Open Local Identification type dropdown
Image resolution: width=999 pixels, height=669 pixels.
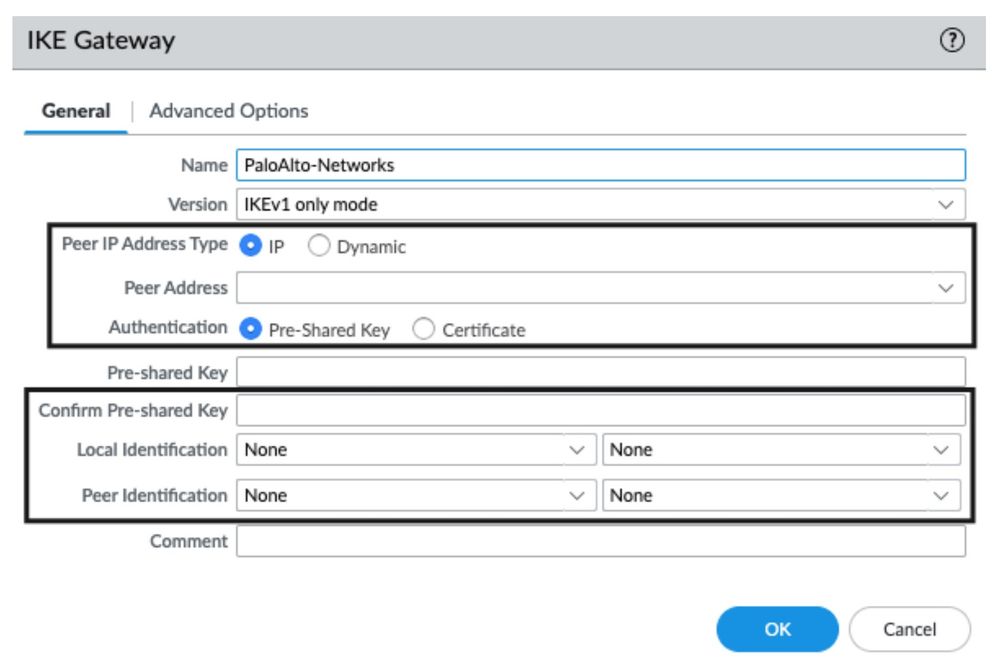point(575,450)
